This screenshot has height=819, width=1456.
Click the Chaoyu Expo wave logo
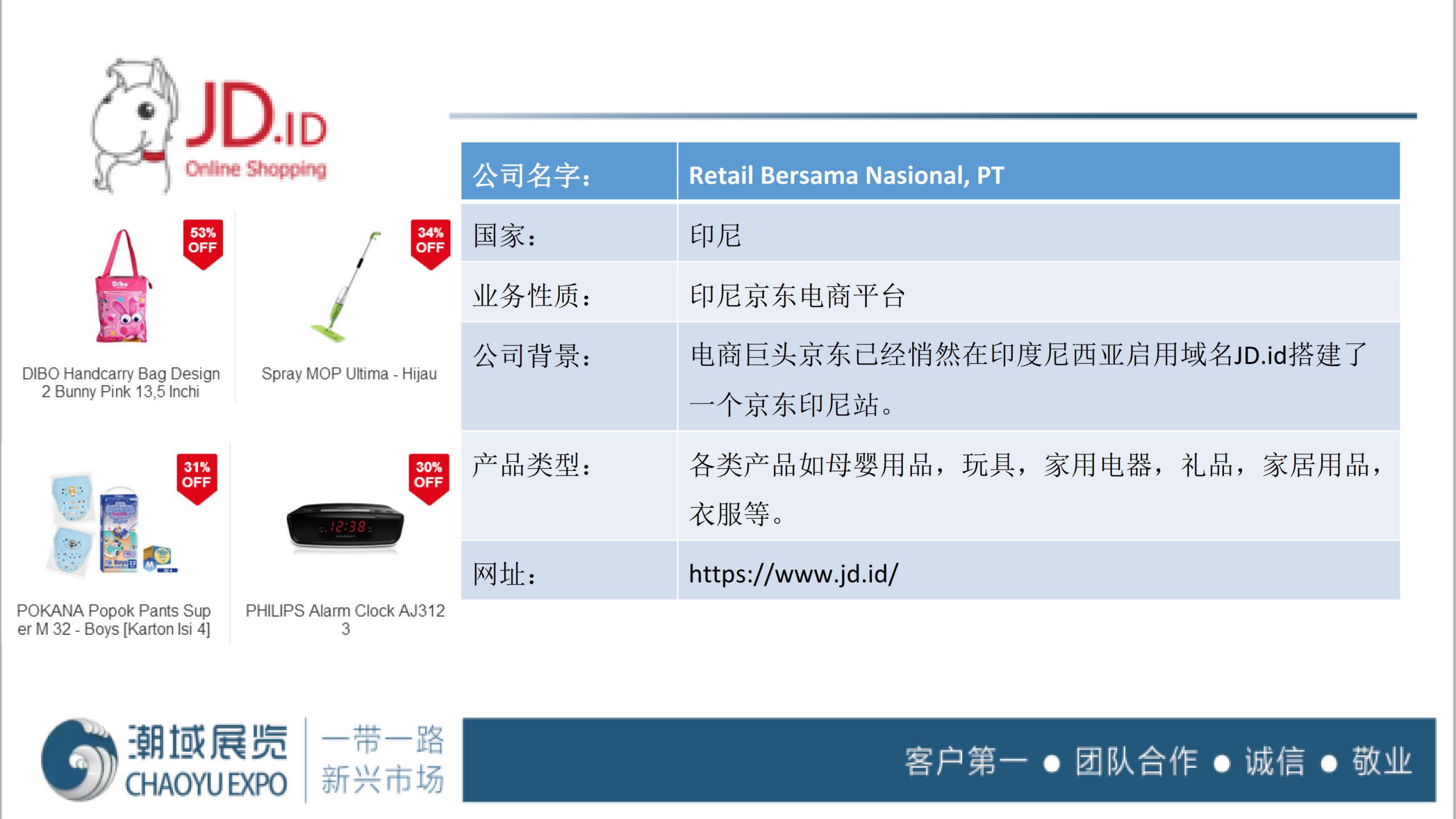pyautogui.click(x=80, y=760)
